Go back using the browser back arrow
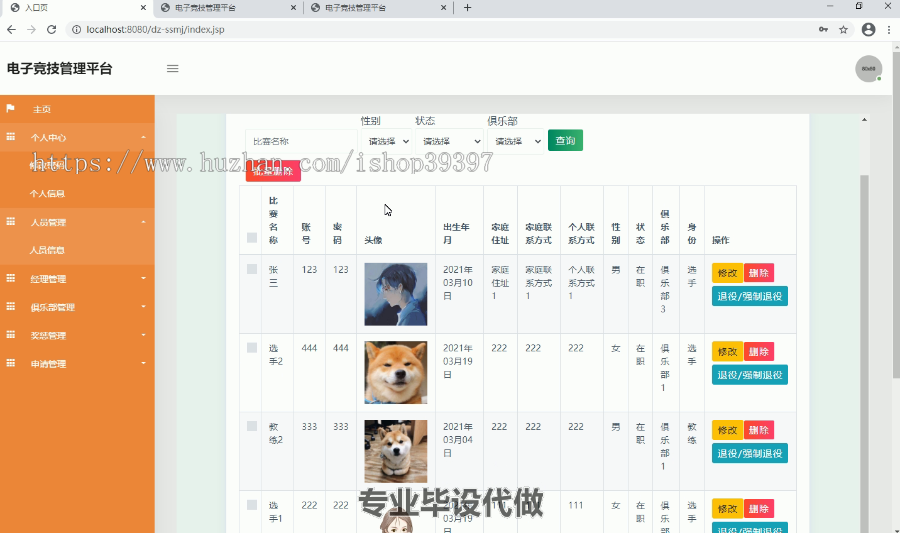 (11, 29)
